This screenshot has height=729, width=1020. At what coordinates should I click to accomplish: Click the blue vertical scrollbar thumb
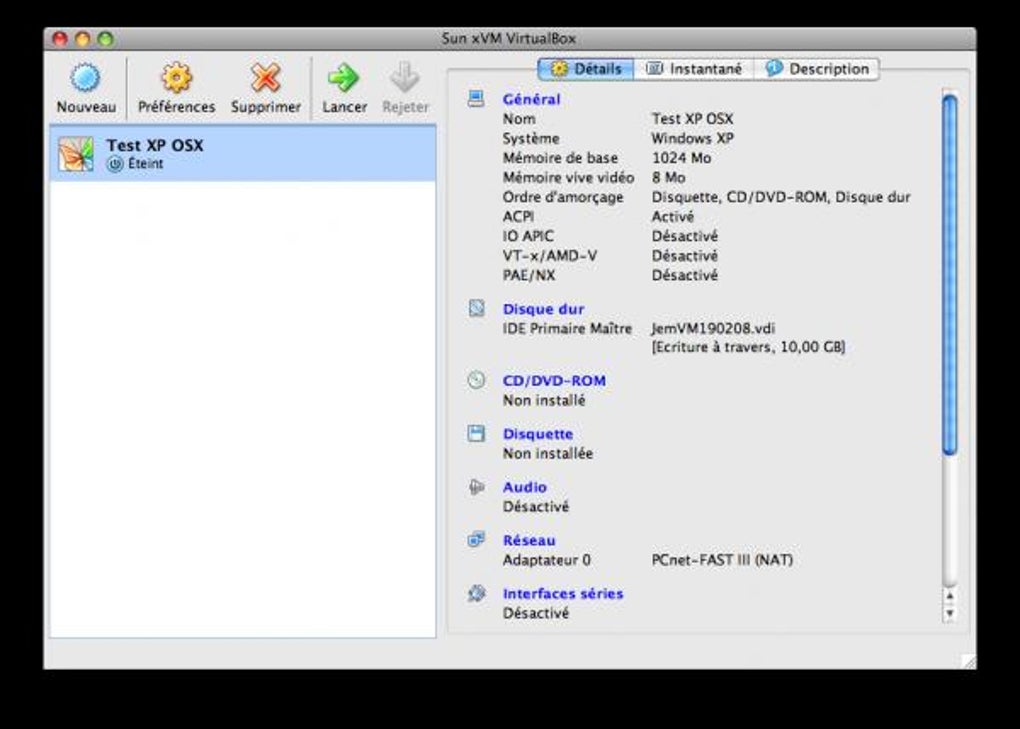950,274
